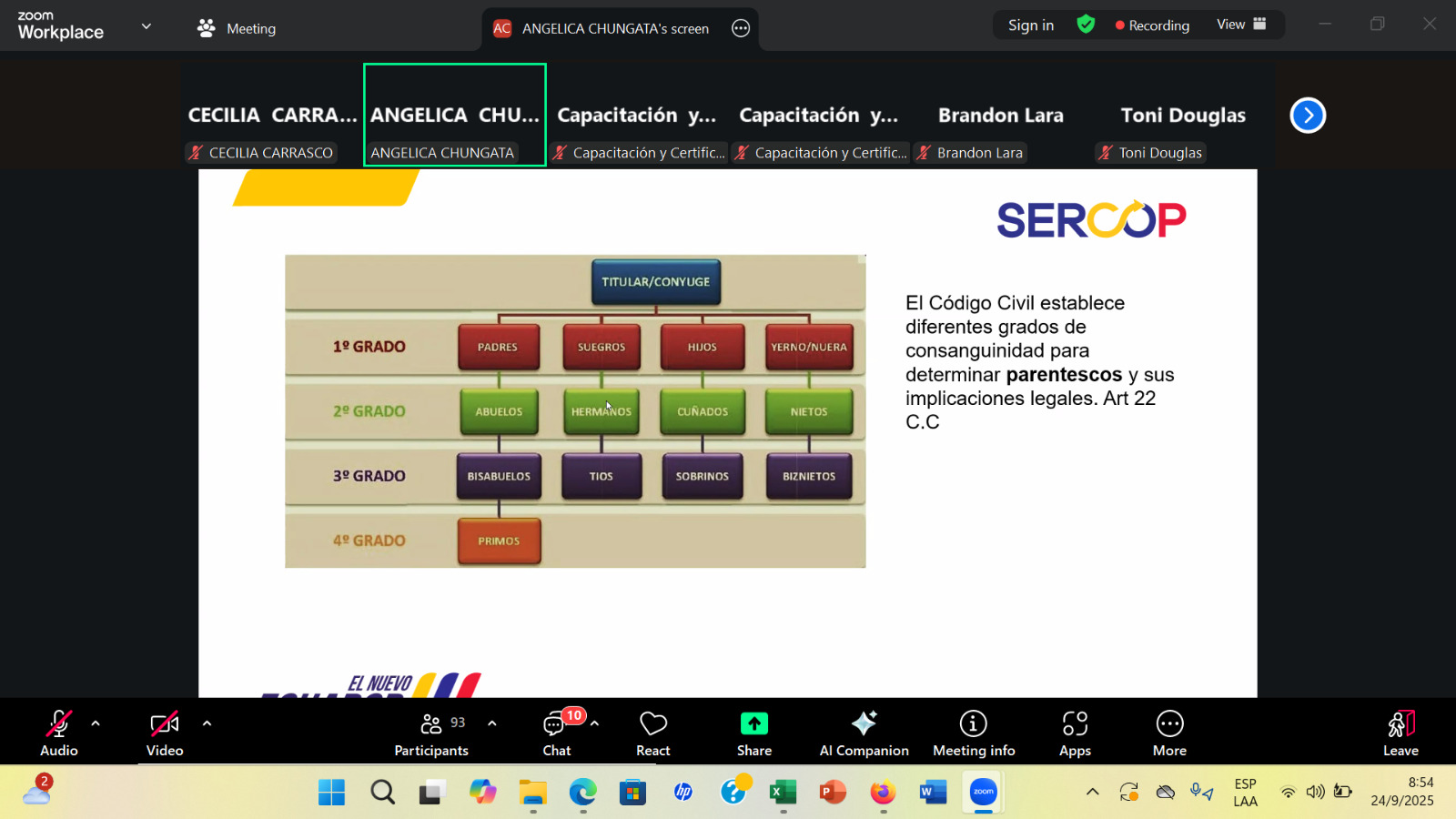Expand audio settings arrow next to Audio
This screenshot has height=819, width=1456.
[x=96, y=723]
